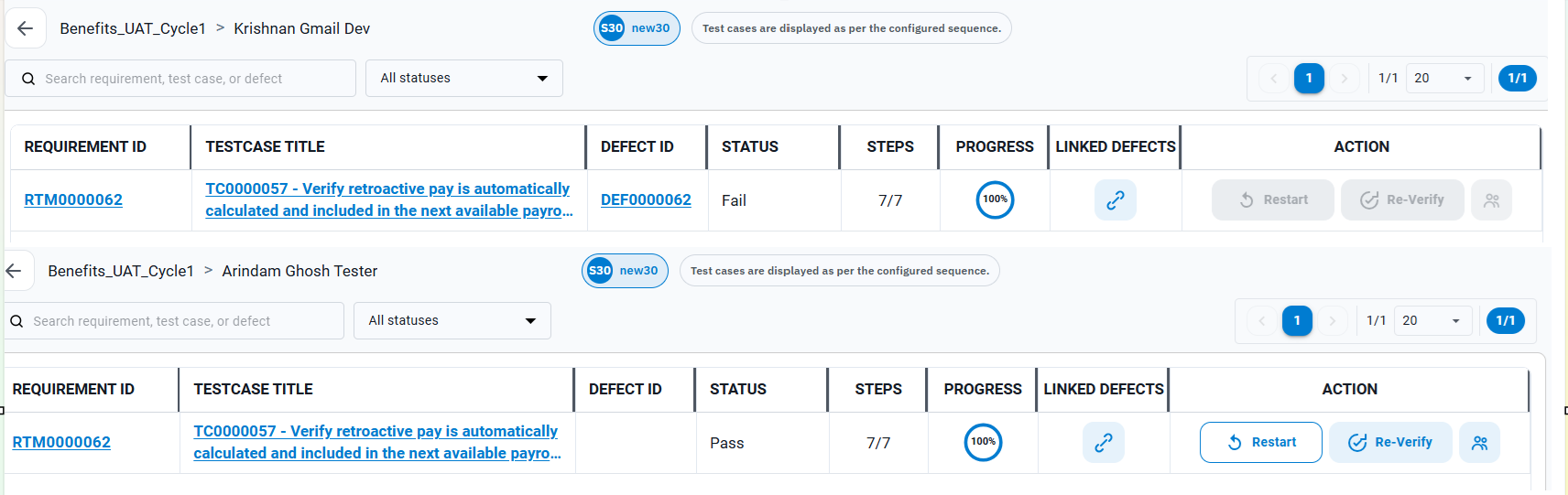Select Benefits_UAT_Cycle1 breadcrumb in top panel
The width and height of the screenshot is (1568, 495).
[133, 28]
